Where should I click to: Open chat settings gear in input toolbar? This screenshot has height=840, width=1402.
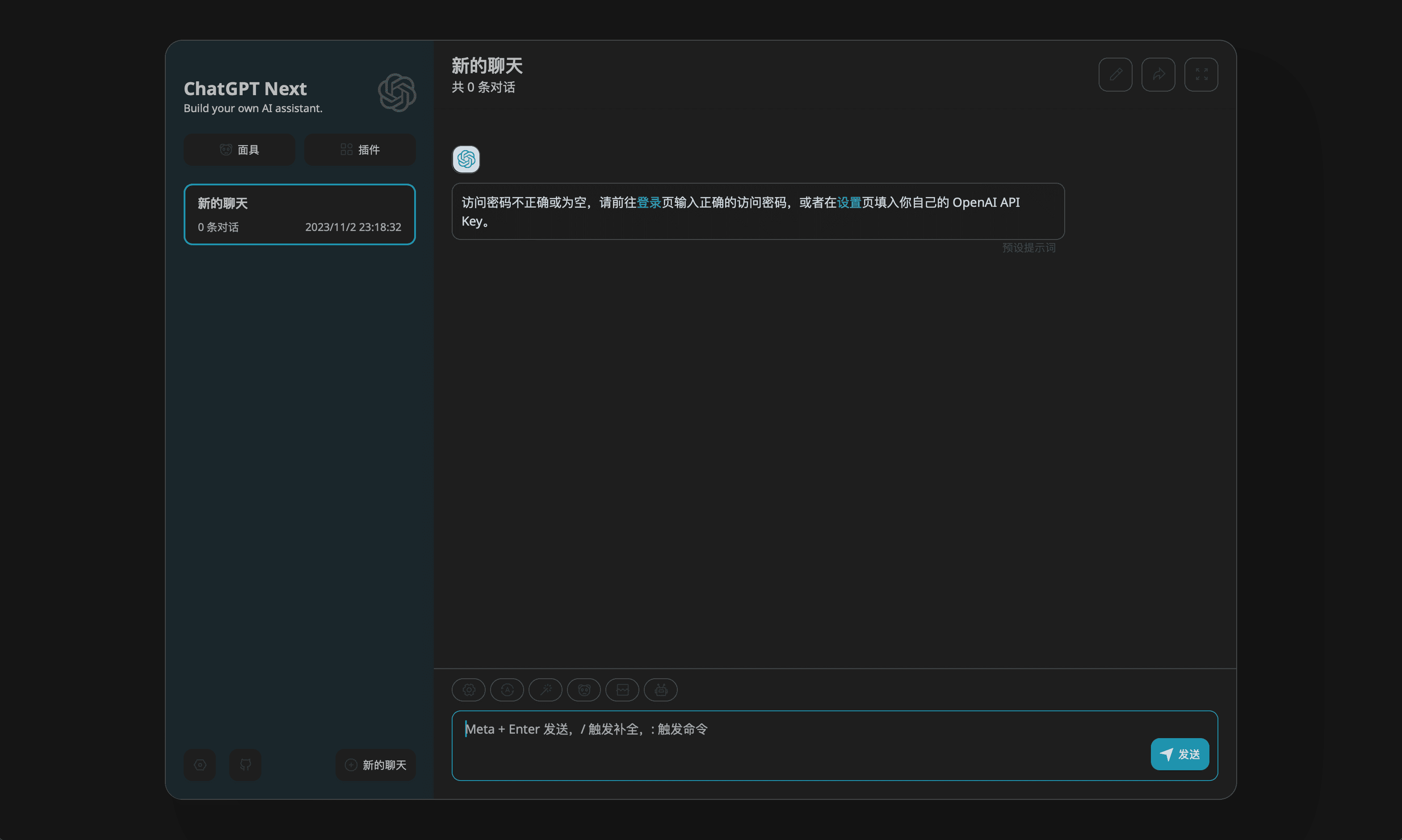pos(468,689)
